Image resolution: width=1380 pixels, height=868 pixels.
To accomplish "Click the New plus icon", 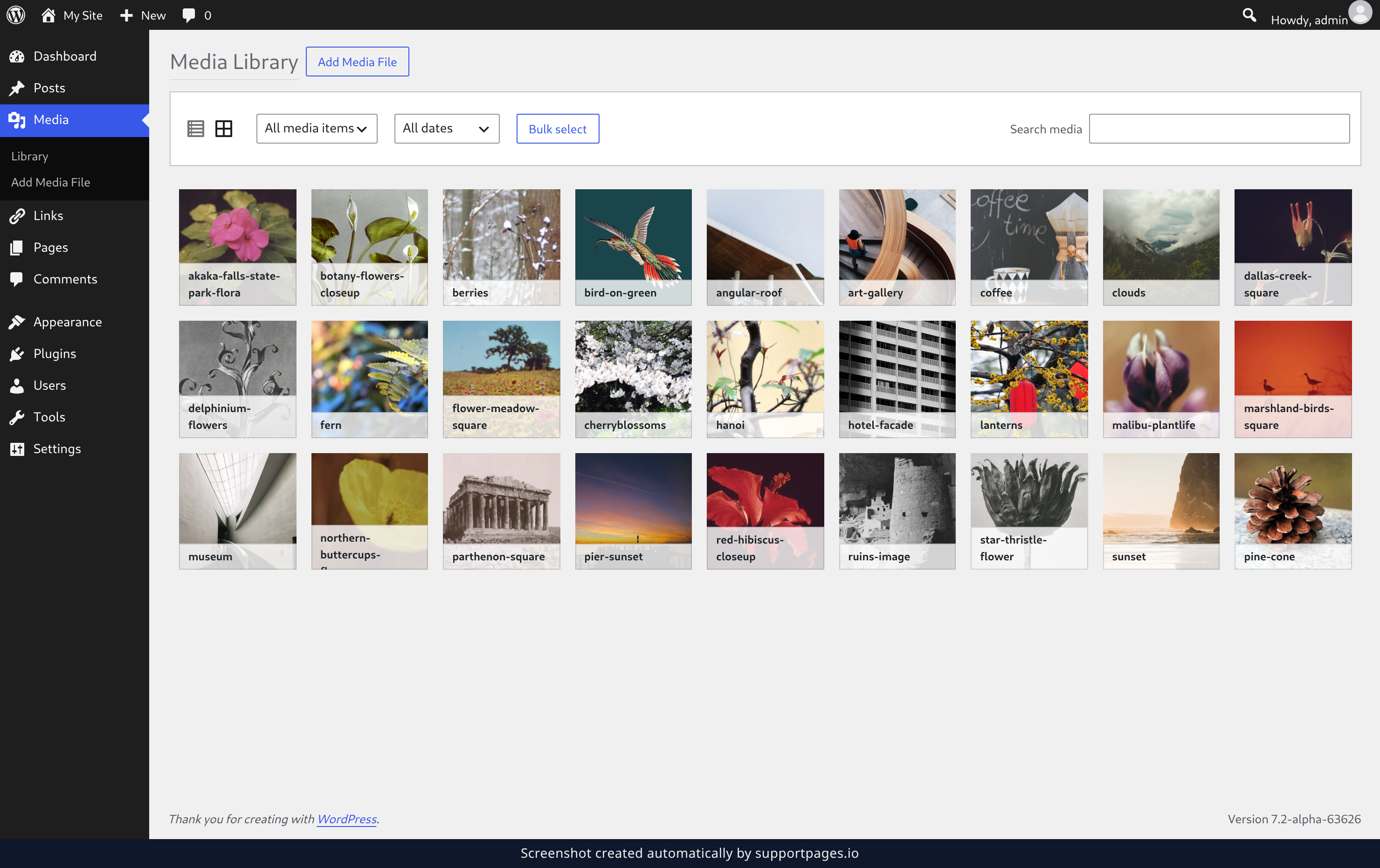I will pos(126,15).
